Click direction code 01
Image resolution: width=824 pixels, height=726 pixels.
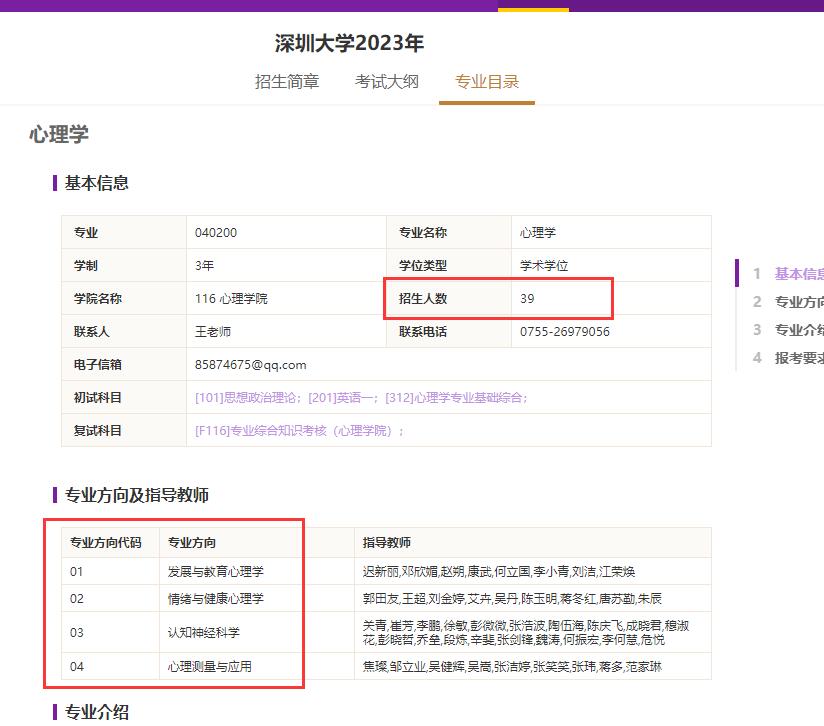(x=77, y=572)
